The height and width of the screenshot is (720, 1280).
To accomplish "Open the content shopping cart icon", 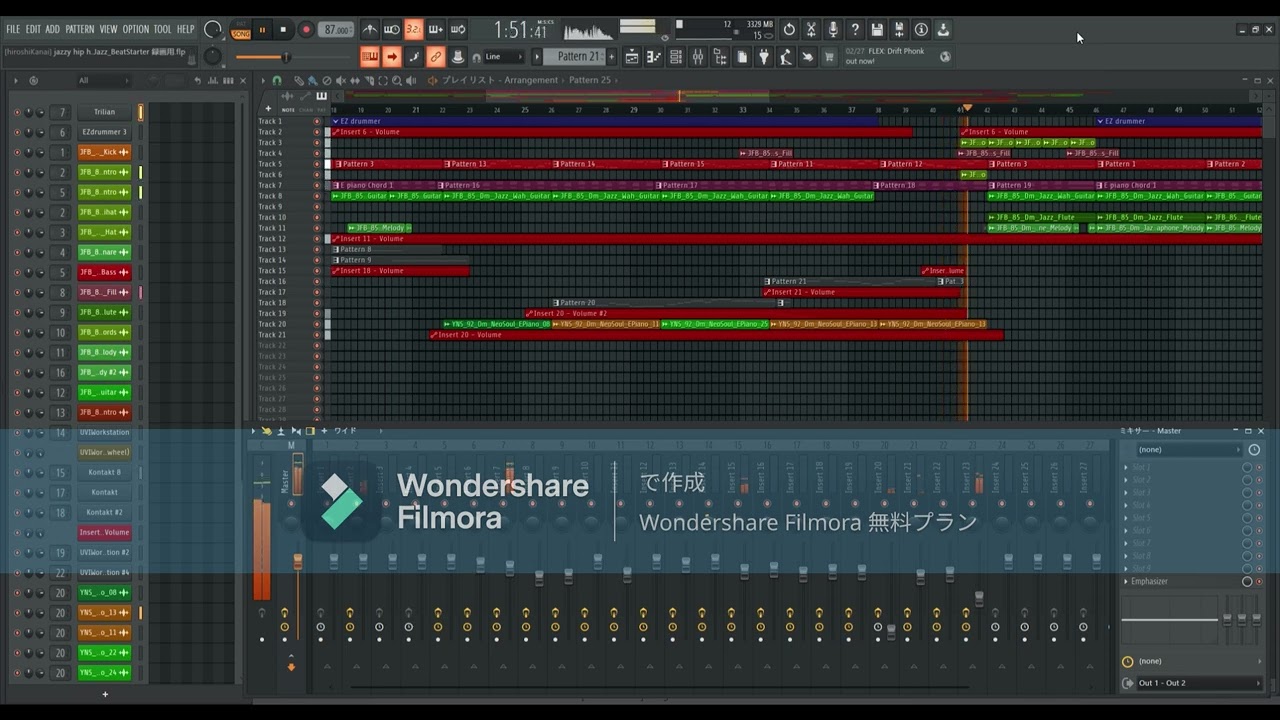I will 829,57.
